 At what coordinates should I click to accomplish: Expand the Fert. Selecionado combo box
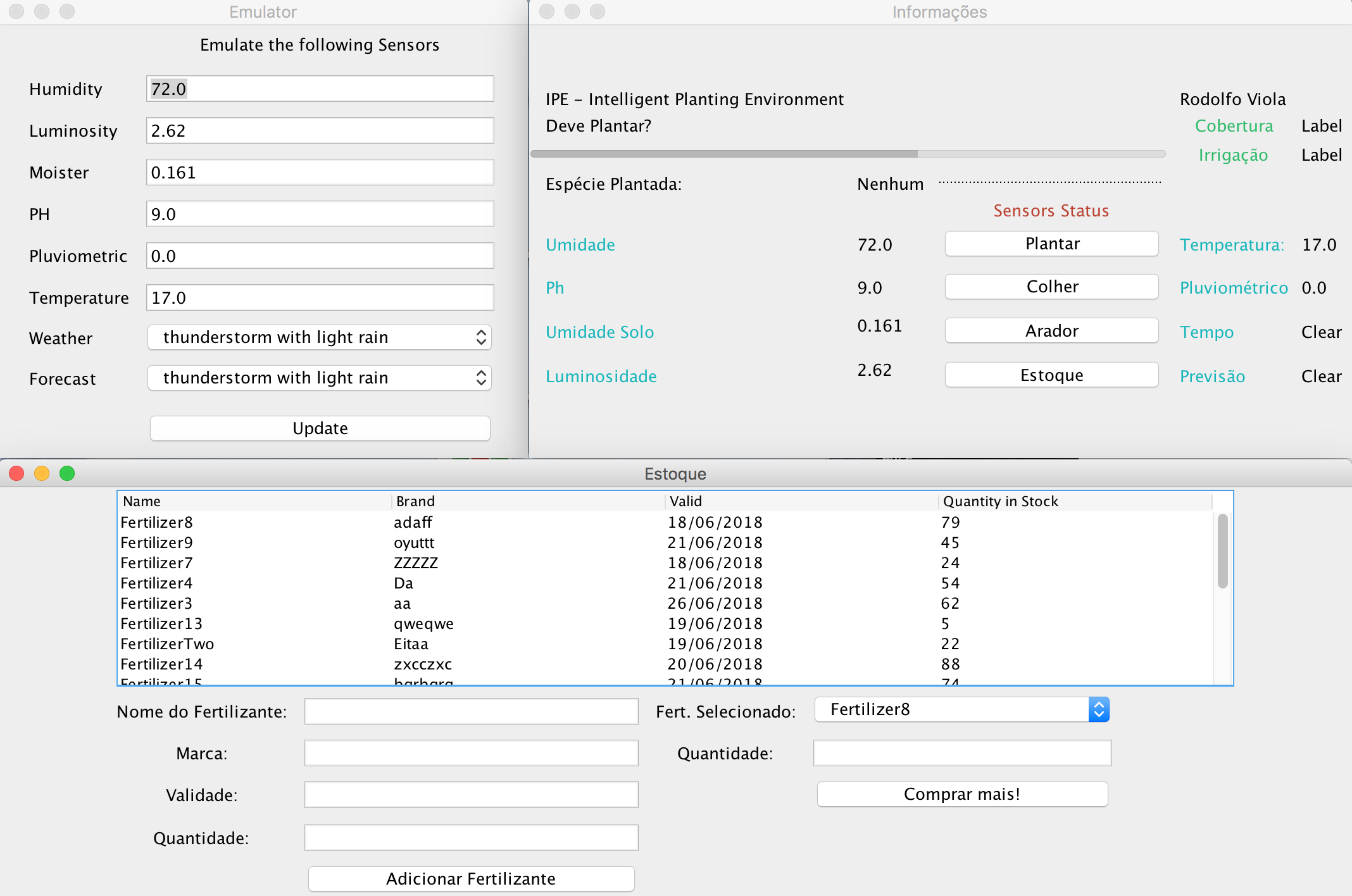[x=962, y=709]
